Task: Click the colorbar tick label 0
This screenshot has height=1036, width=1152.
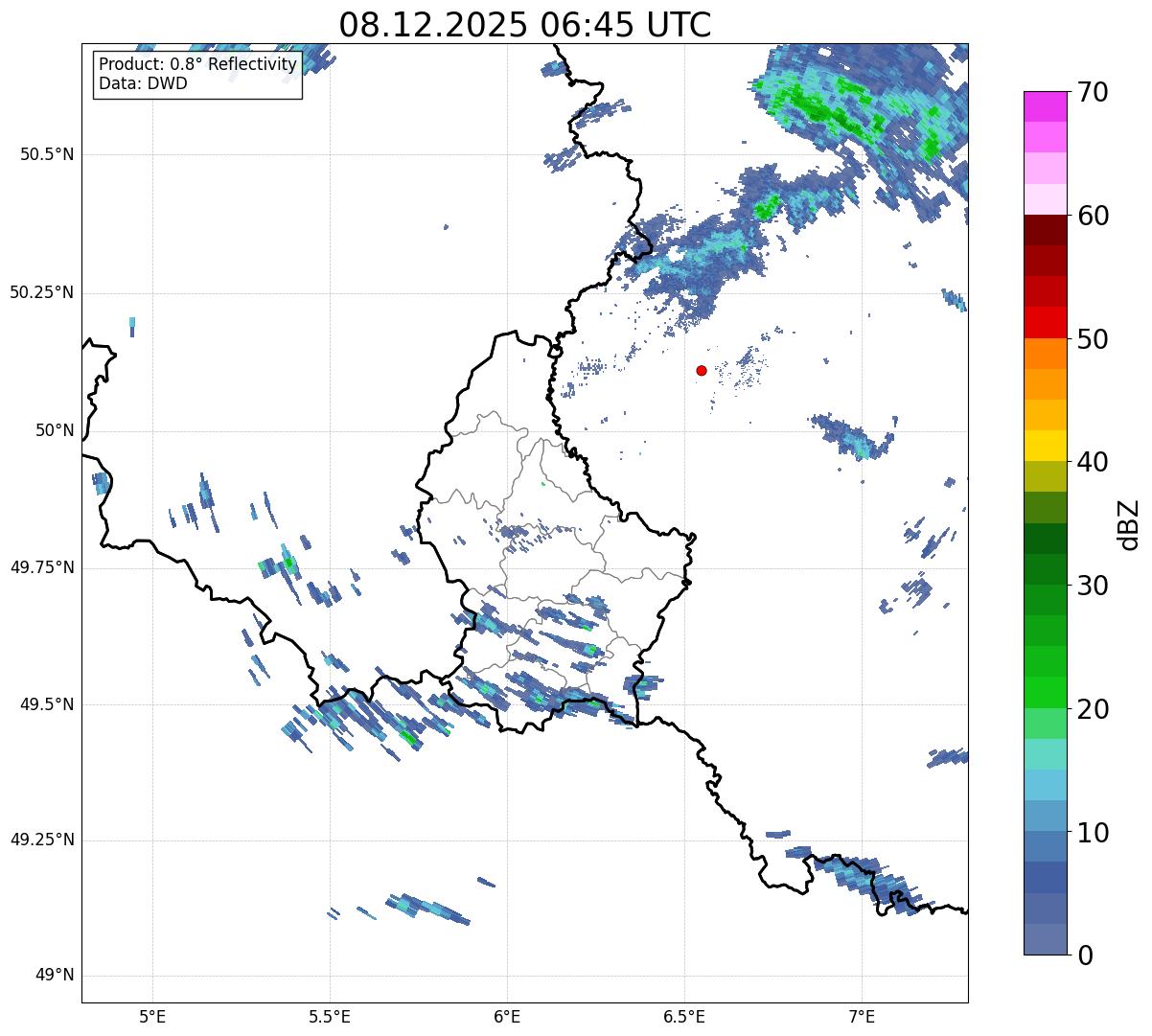Action: pyautogui.click(x=1085, y=955)
